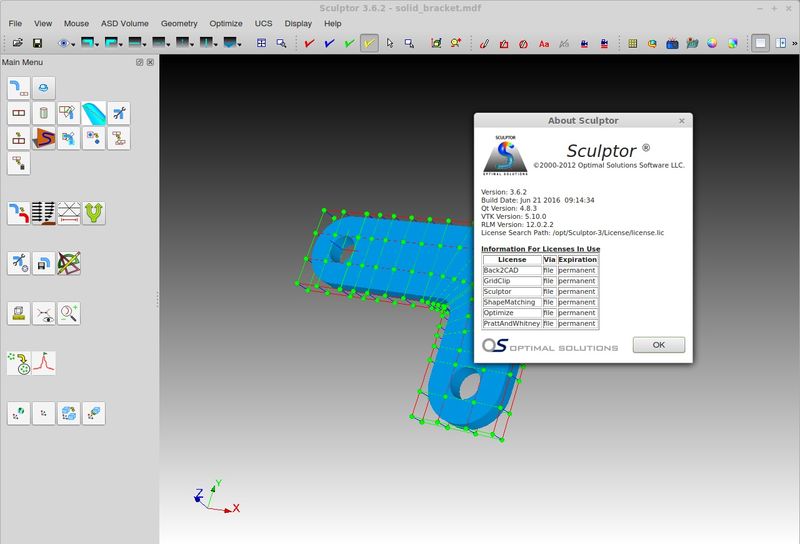
Task: Expand the toolbar overflow chevron
Action: pos(794,43)
